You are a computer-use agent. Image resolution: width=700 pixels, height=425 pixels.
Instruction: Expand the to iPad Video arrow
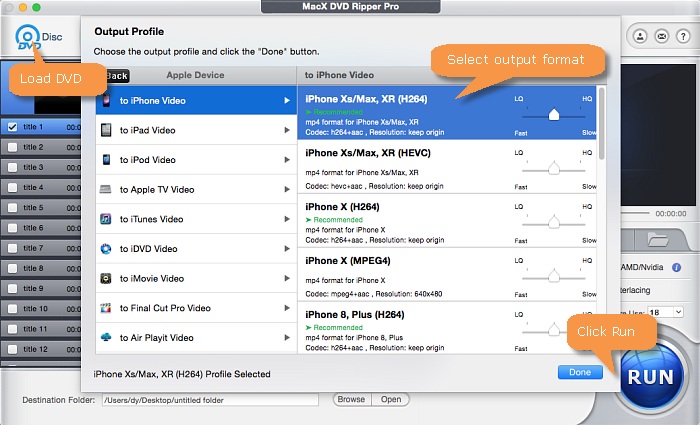[x=287, y=130]
